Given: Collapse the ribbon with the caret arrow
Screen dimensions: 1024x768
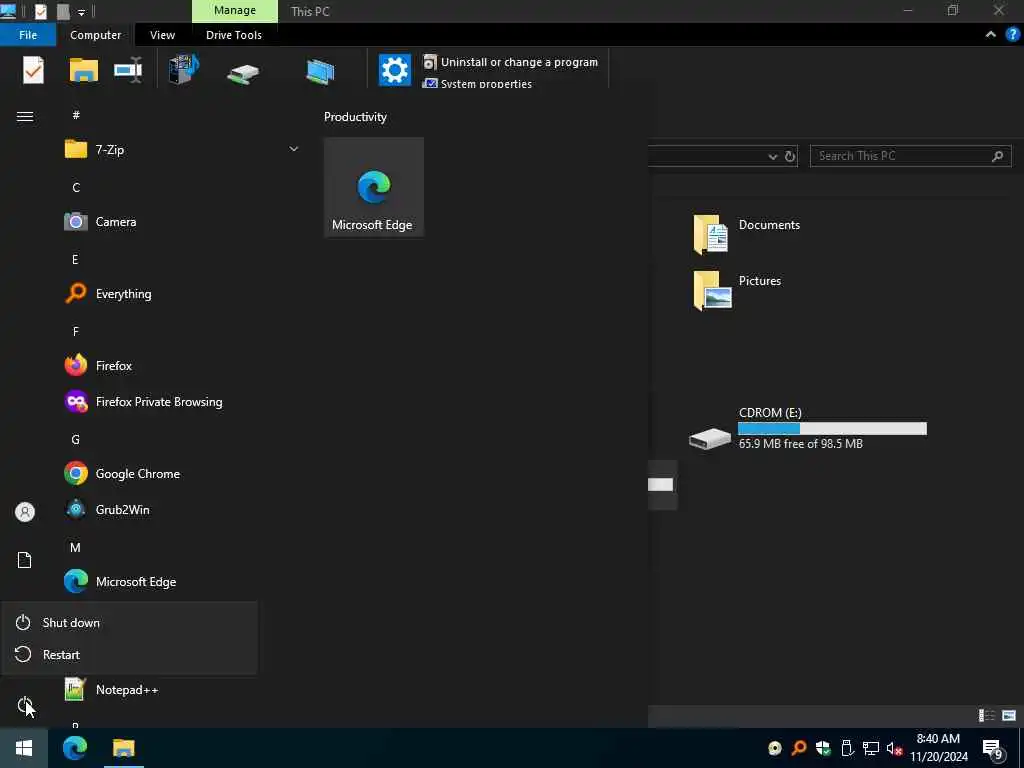Looking at the screenshot, I should coord(991,35).
